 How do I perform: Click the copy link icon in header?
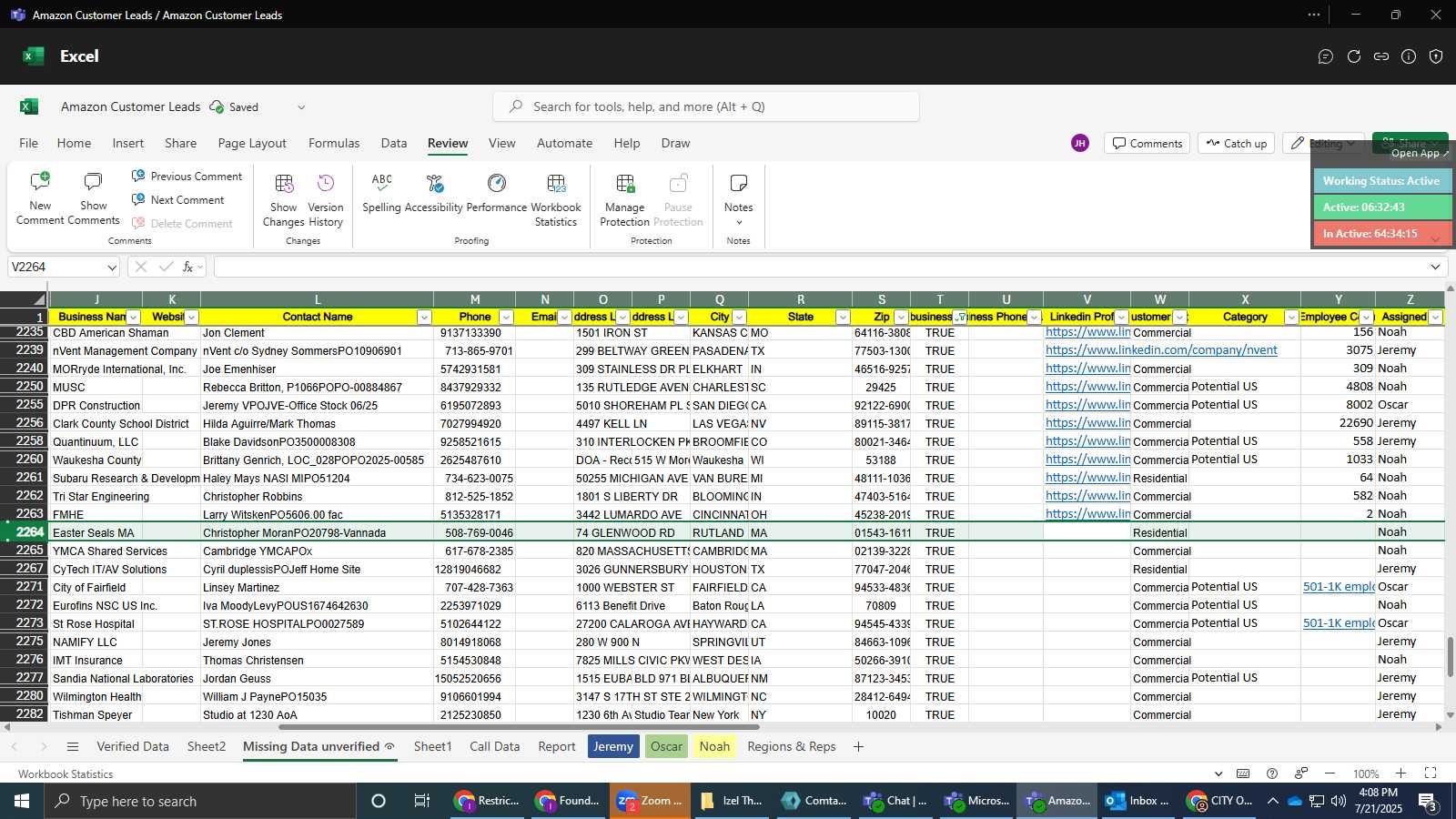[x=1381, y=56]
